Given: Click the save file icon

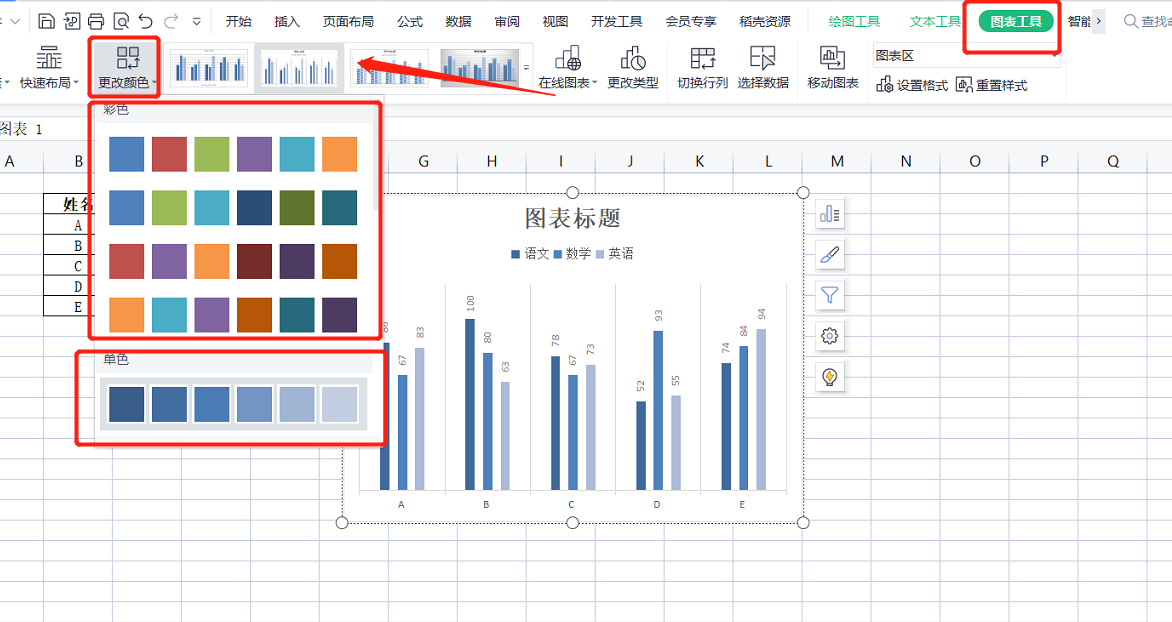Looking at the screenshot, I should tap(46, 21).
